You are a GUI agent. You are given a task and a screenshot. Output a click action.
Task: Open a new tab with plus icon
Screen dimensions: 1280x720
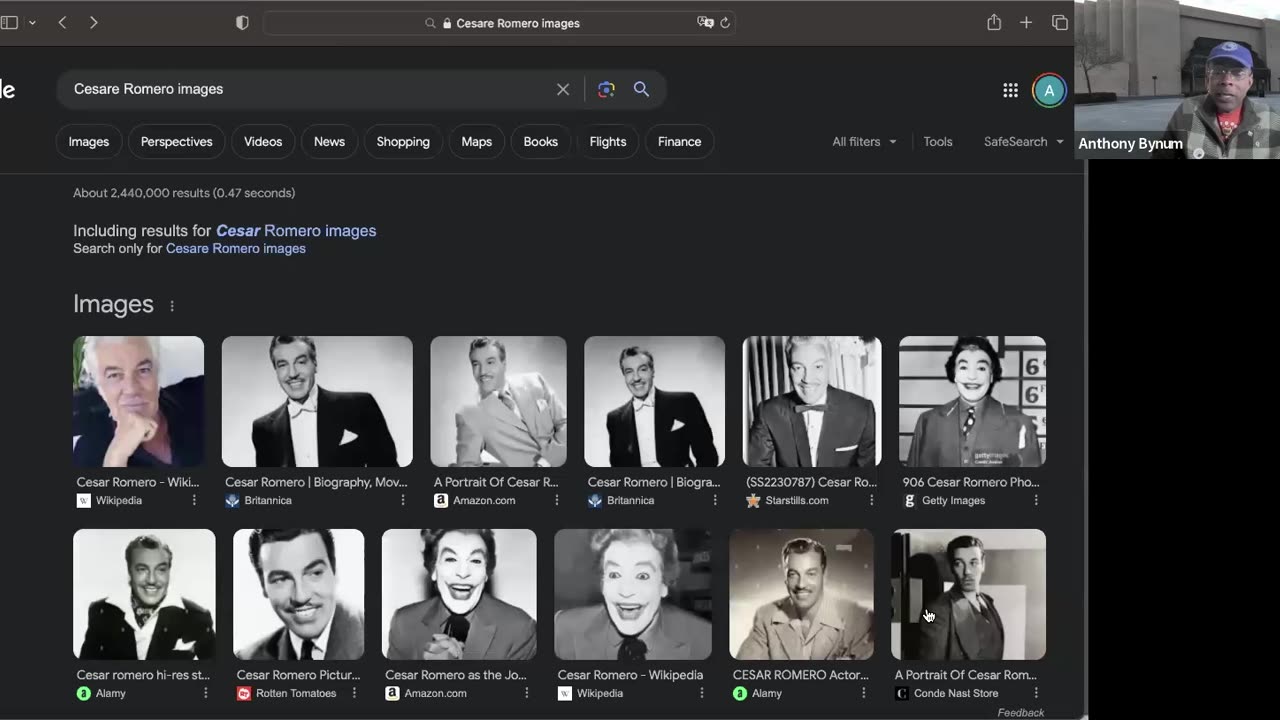tap(1026, 22)
